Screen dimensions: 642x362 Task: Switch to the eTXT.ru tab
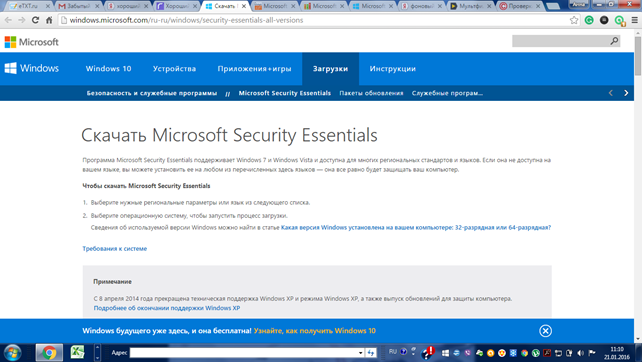coord(29,6)
